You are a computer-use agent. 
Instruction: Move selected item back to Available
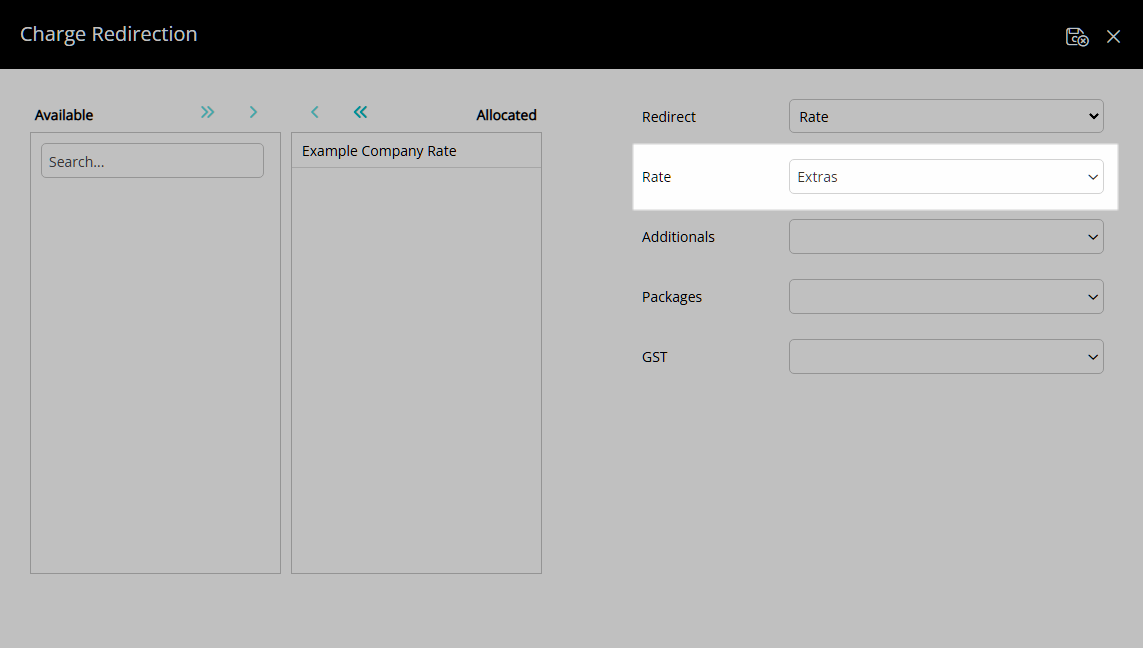coord(315,112)
